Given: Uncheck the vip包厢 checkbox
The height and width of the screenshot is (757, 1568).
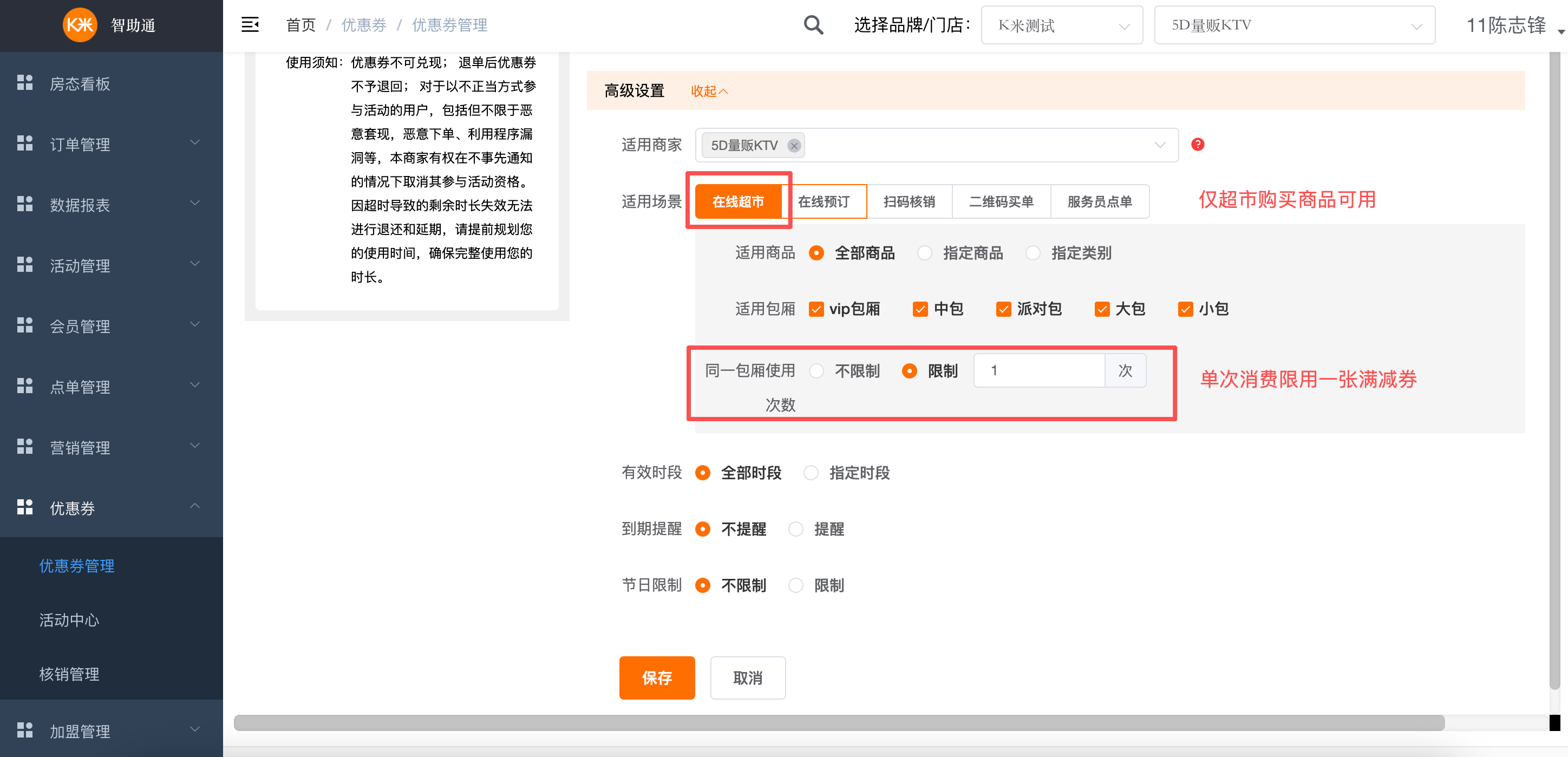Looking at the screenshot, I should click(816, 309).
